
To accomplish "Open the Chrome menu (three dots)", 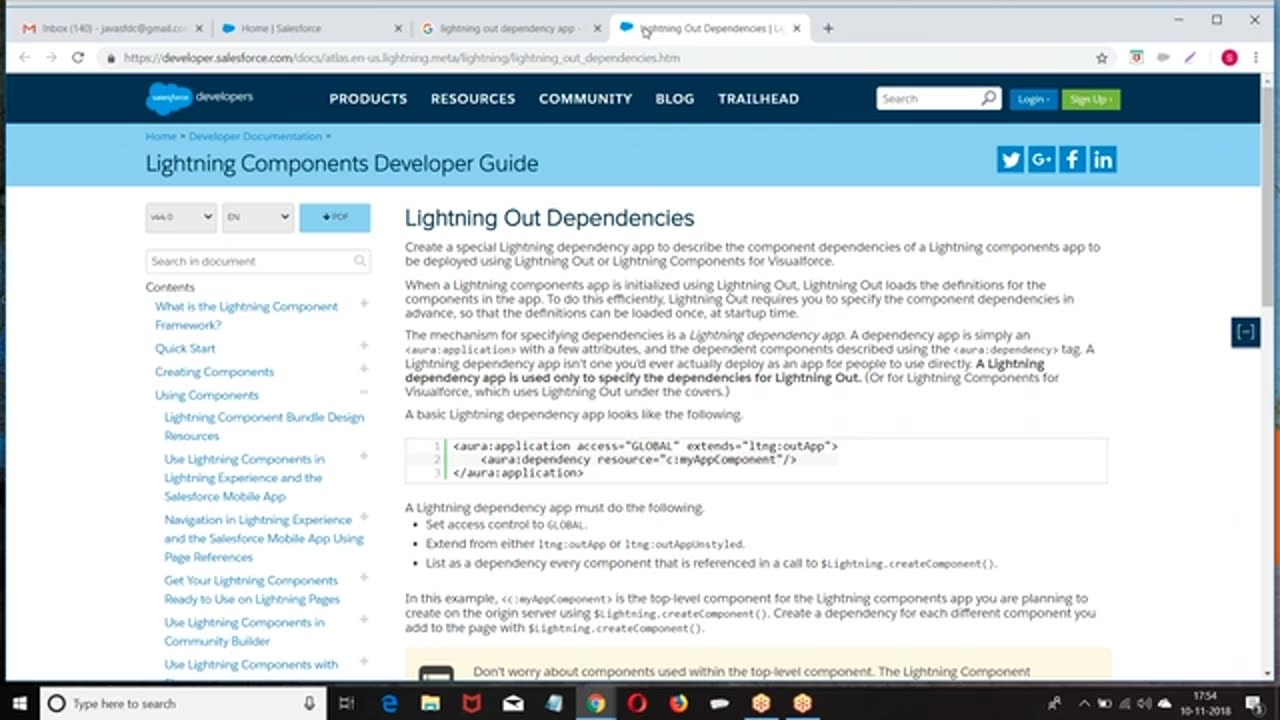I will (x=1256, y=58).
